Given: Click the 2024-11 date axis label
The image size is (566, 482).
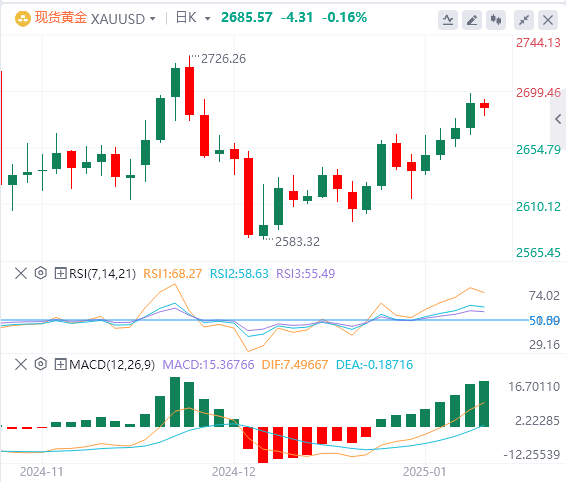Looking at the screenshot, I should [42, 472].
